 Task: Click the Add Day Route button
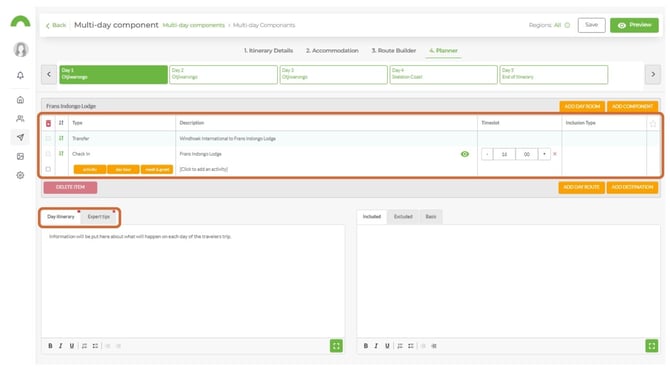click(x=581, y=187)
